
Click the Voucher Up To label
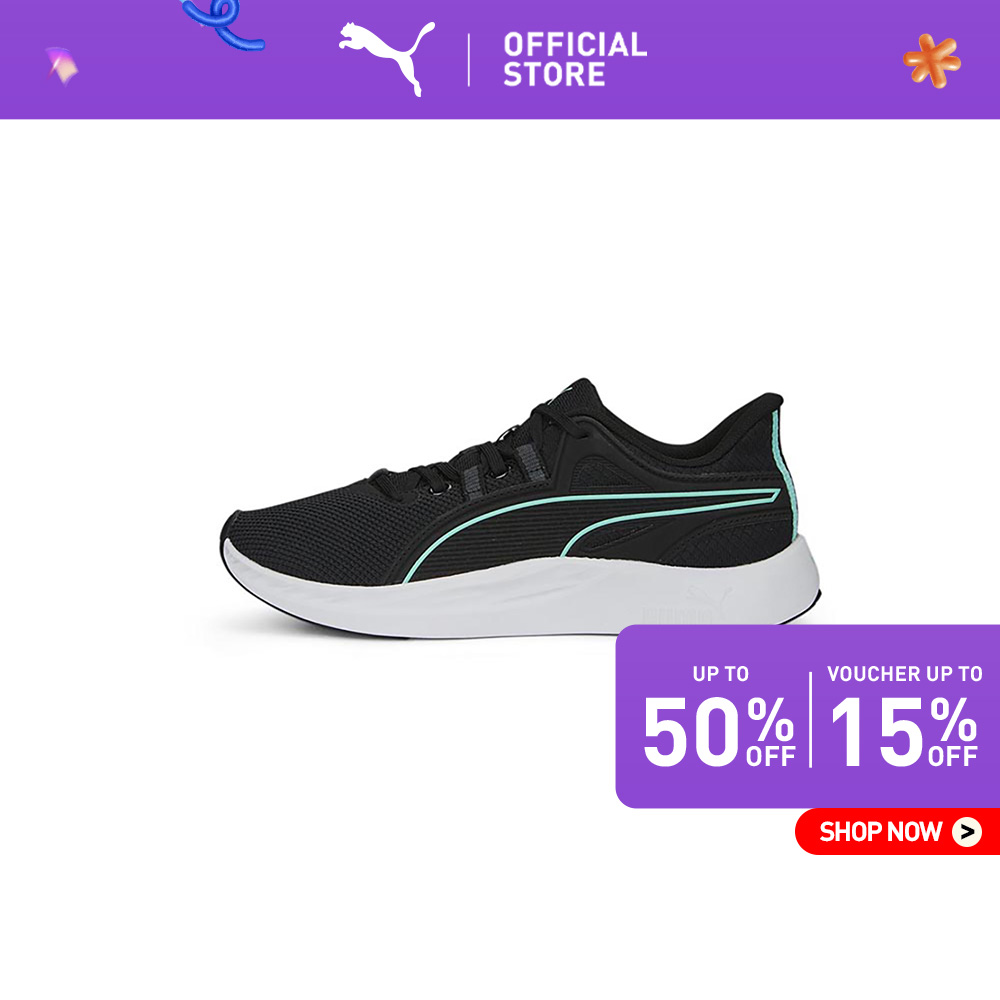[x=904, y=674]
